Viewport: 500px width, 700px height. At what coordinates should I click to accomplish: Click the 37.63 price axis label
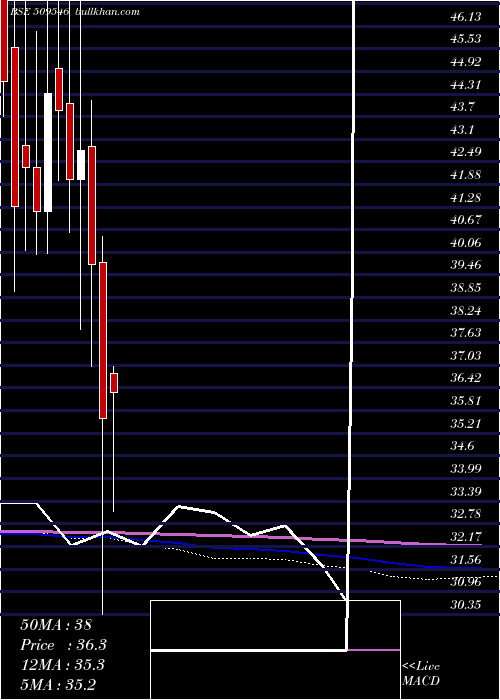click(x=466, y=333)
